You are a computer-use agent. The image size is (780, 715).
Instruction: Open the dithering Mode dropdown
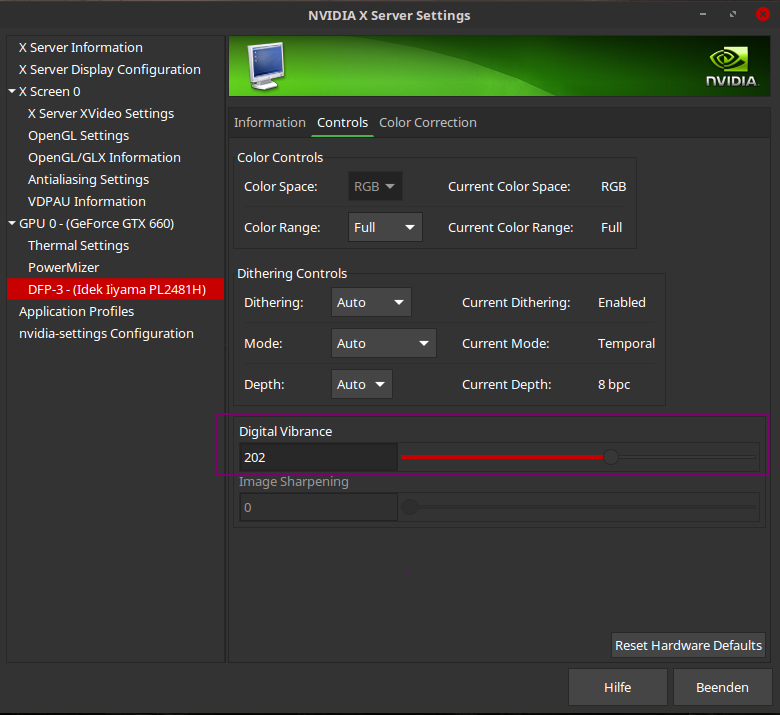(384, 343)
